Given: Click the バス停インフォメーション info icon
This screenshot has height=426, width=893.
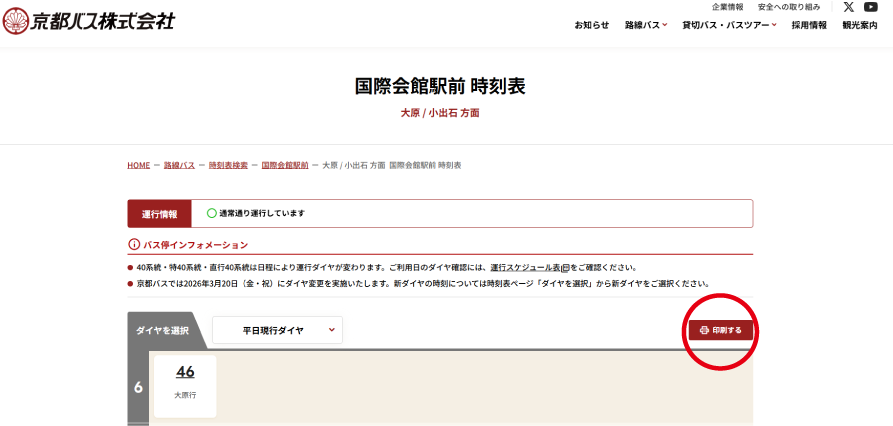Looking at the screenshot, I should click(x=134, y=245).
